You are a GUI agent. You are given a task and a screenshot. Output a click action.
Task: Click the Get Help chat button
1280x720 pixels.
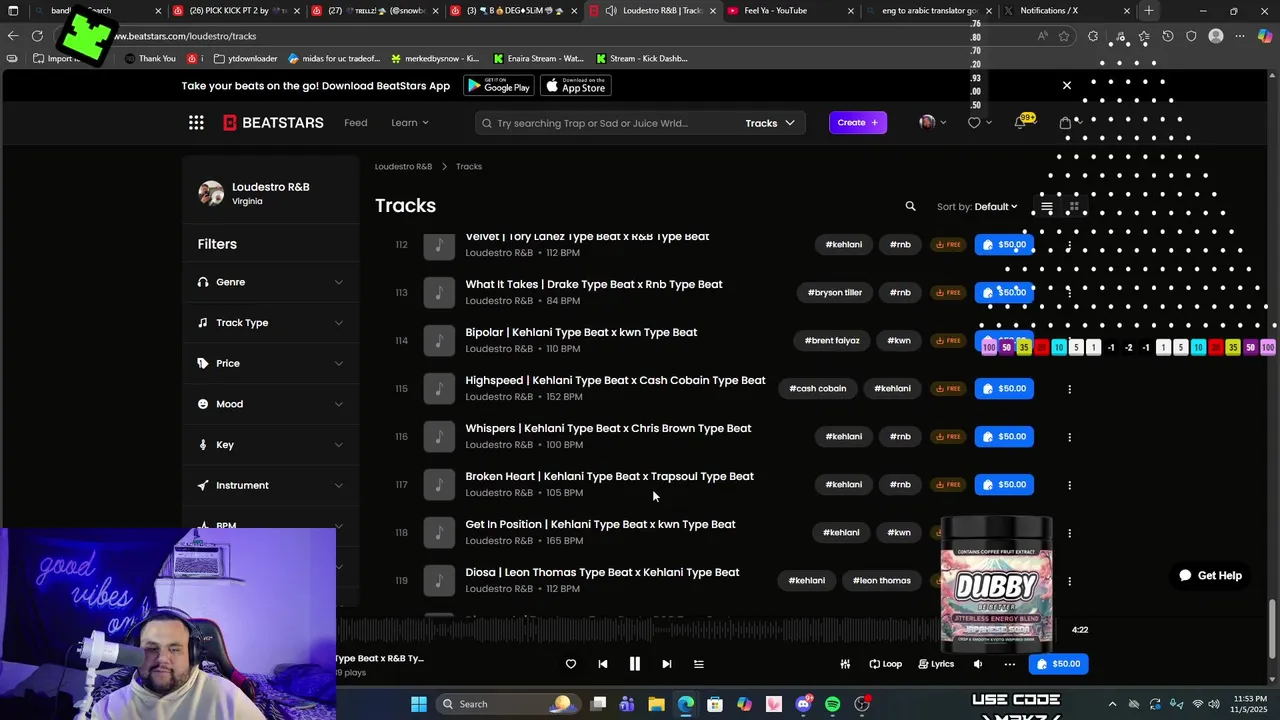[1210, 576]
